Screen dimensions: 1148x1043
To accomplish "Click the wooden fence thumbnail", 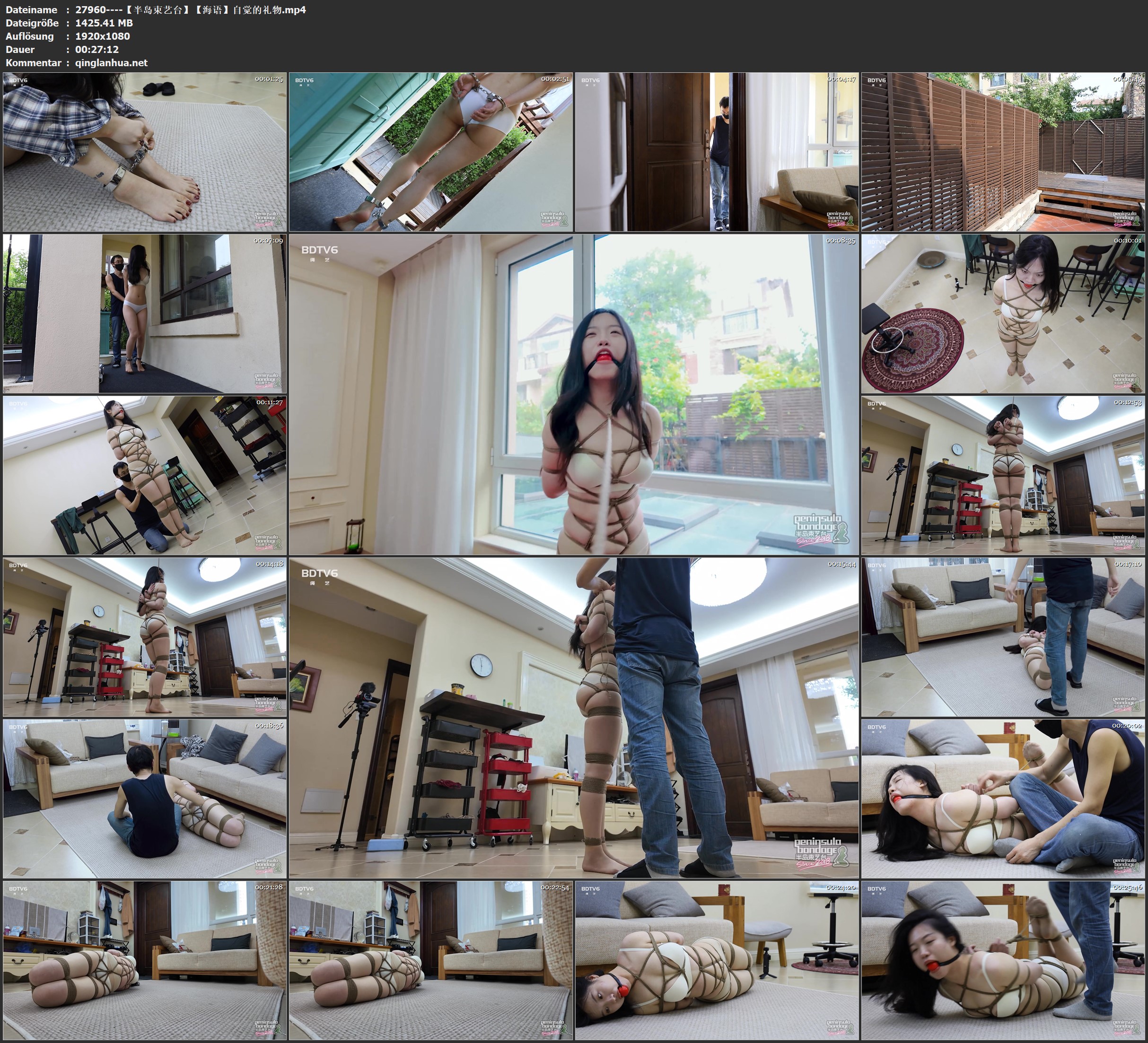I will 1003,151.
